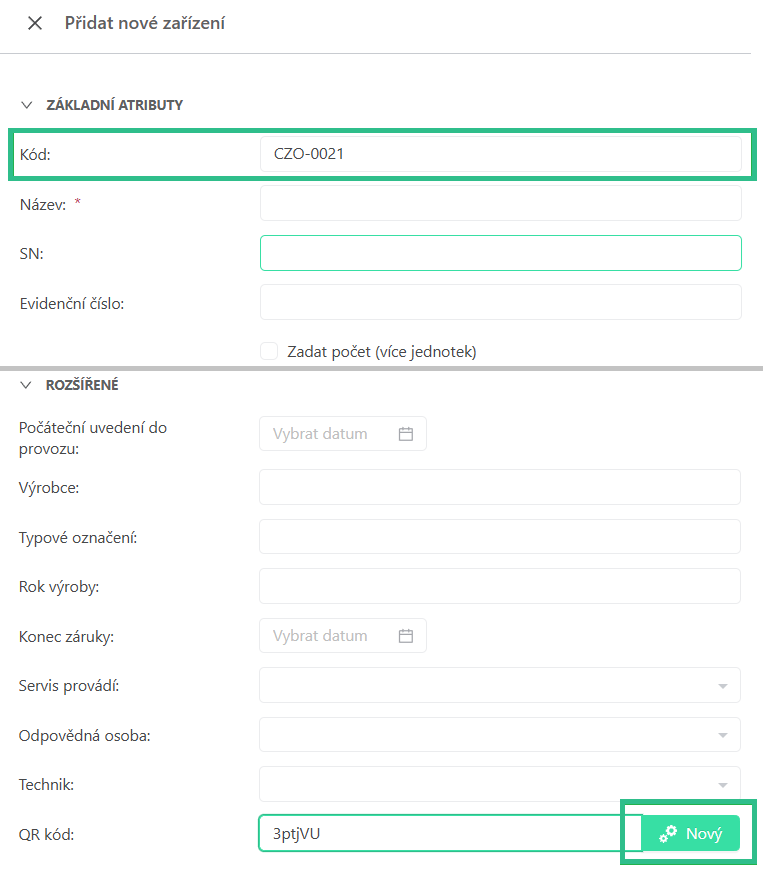Enable Zadat počet checkbox
Image resolution: width=763 pixels, height=880 pixels.
click(269, 351)
